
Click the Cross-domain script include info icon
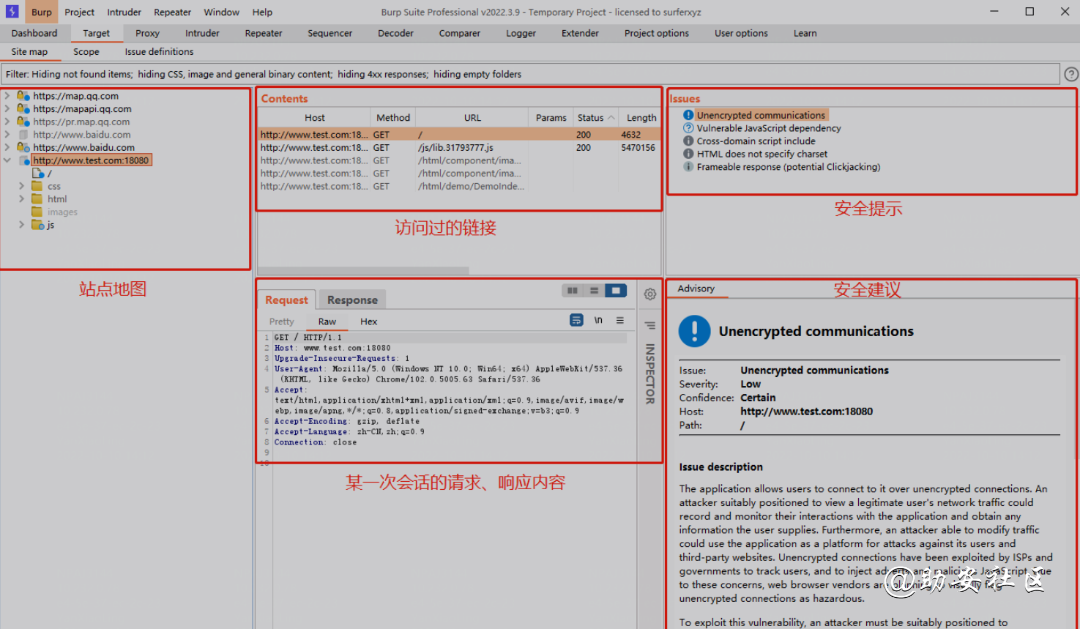tap(688, 141)
